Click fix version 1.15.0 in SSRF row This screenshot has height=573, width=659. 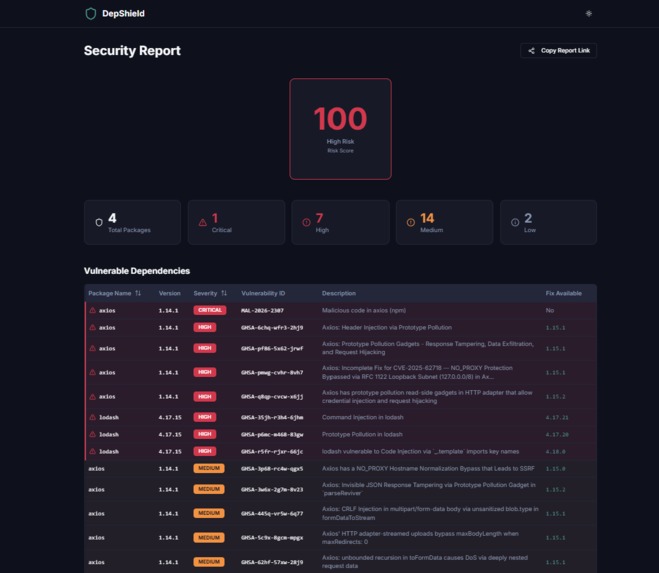pos(556,469)
